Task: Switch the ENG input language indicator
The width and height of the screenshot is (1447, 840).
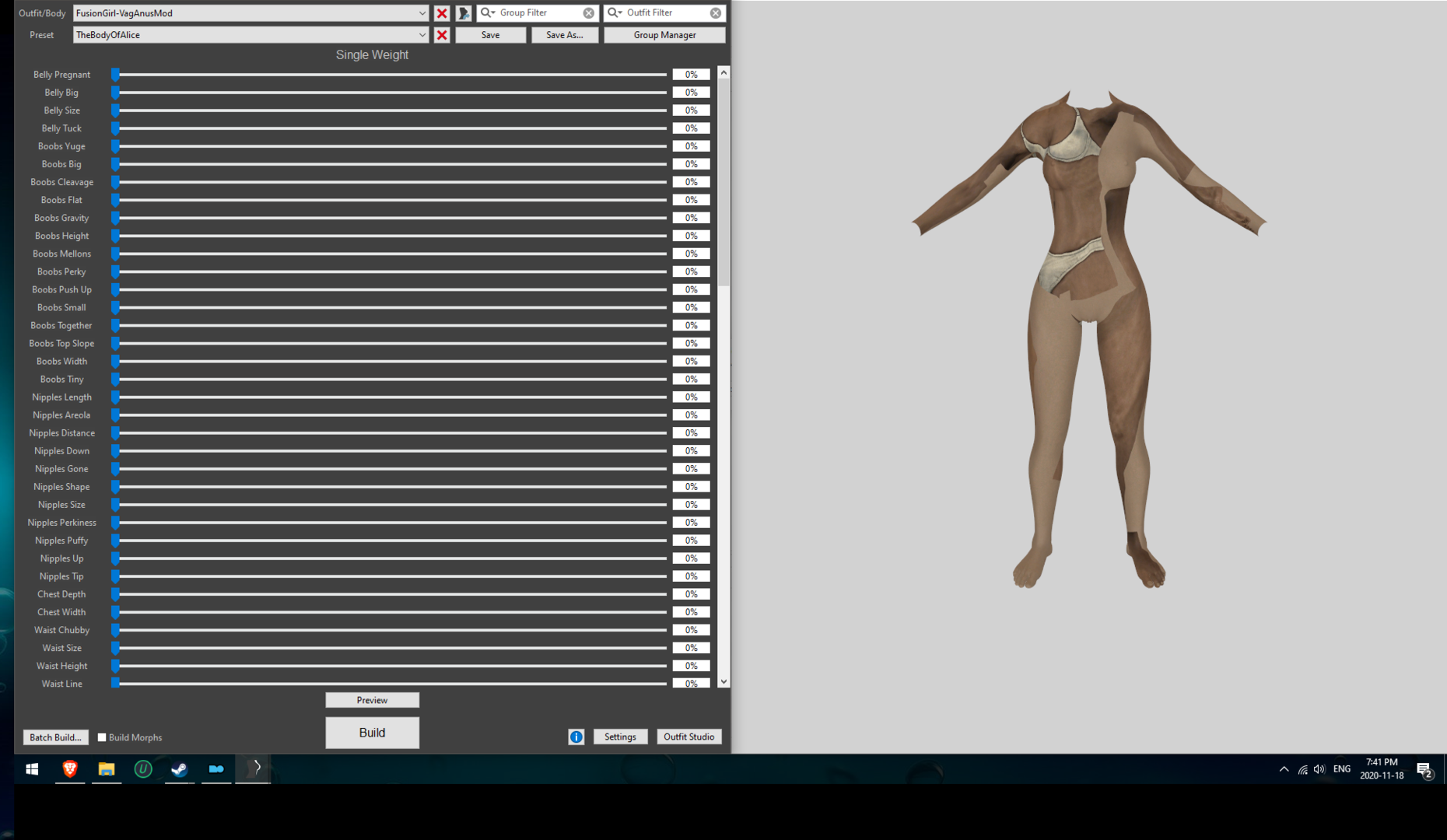Action: [x=1342, y=769]
